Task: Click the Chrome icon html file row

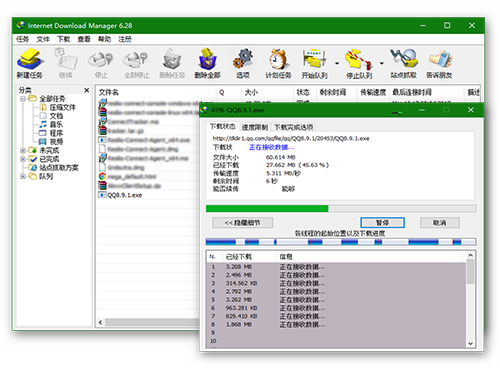Action: [127, 176]
